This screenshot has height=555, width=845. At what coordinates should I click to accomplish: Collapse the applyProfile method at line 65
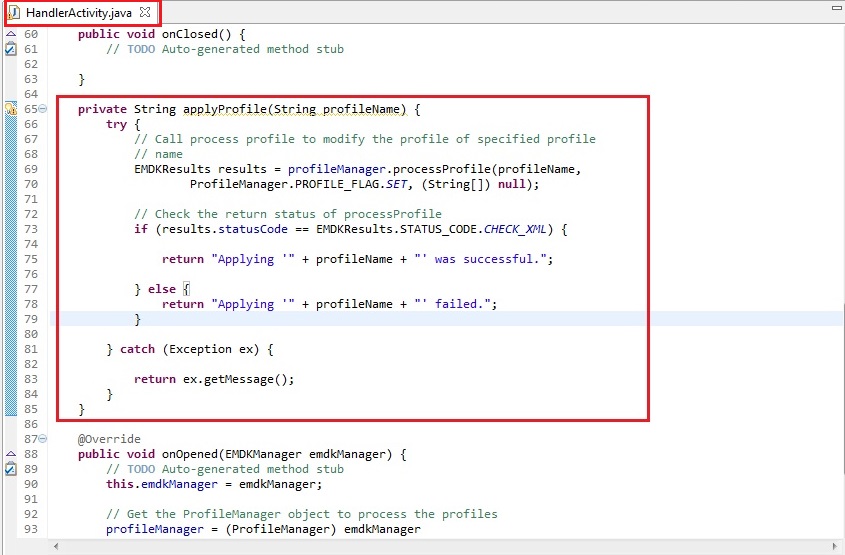(42, 109)
